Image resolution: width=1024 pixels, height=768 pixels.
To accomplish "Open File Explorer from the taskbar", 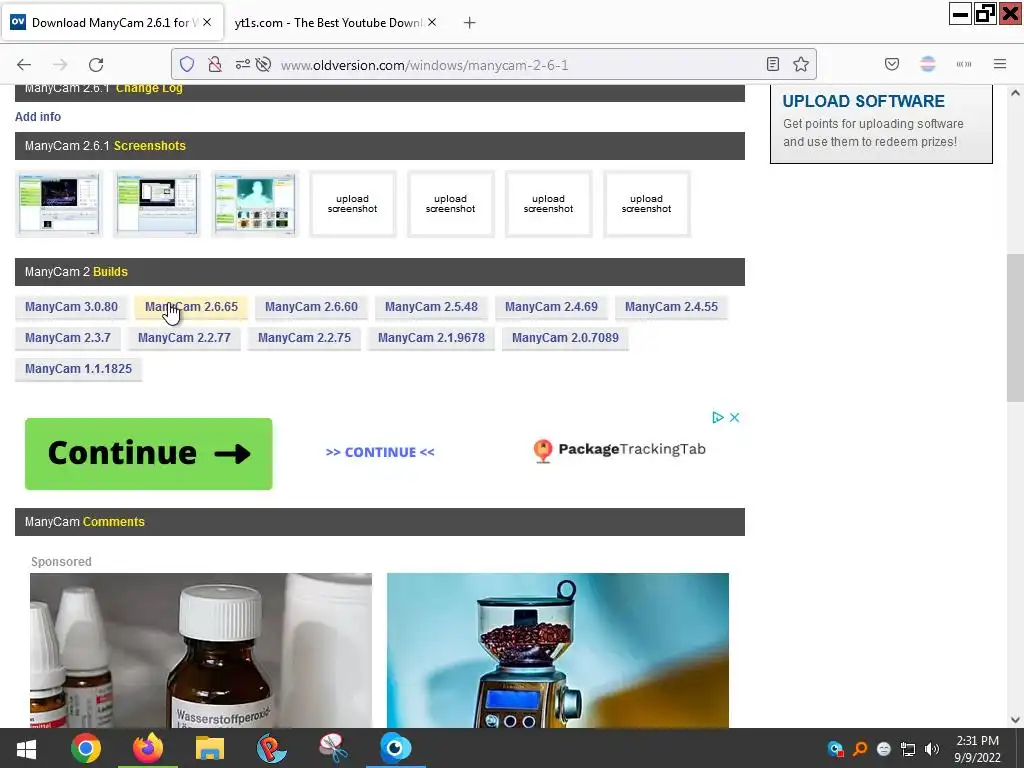I will click(210, 748).
